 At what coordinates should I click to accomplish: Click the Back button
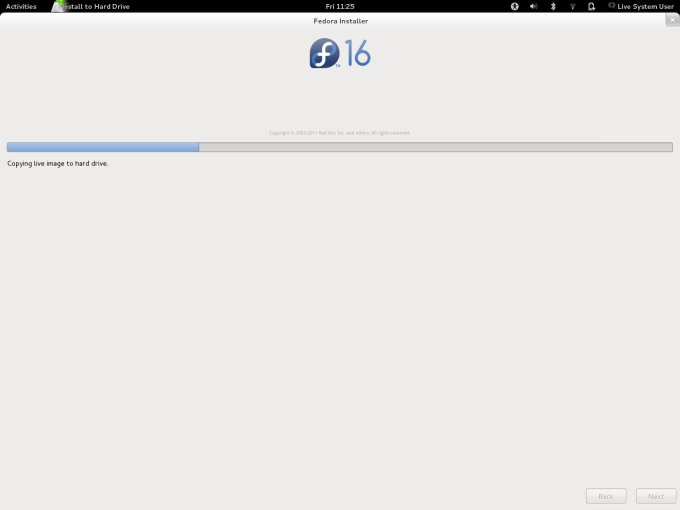(606, 496)
